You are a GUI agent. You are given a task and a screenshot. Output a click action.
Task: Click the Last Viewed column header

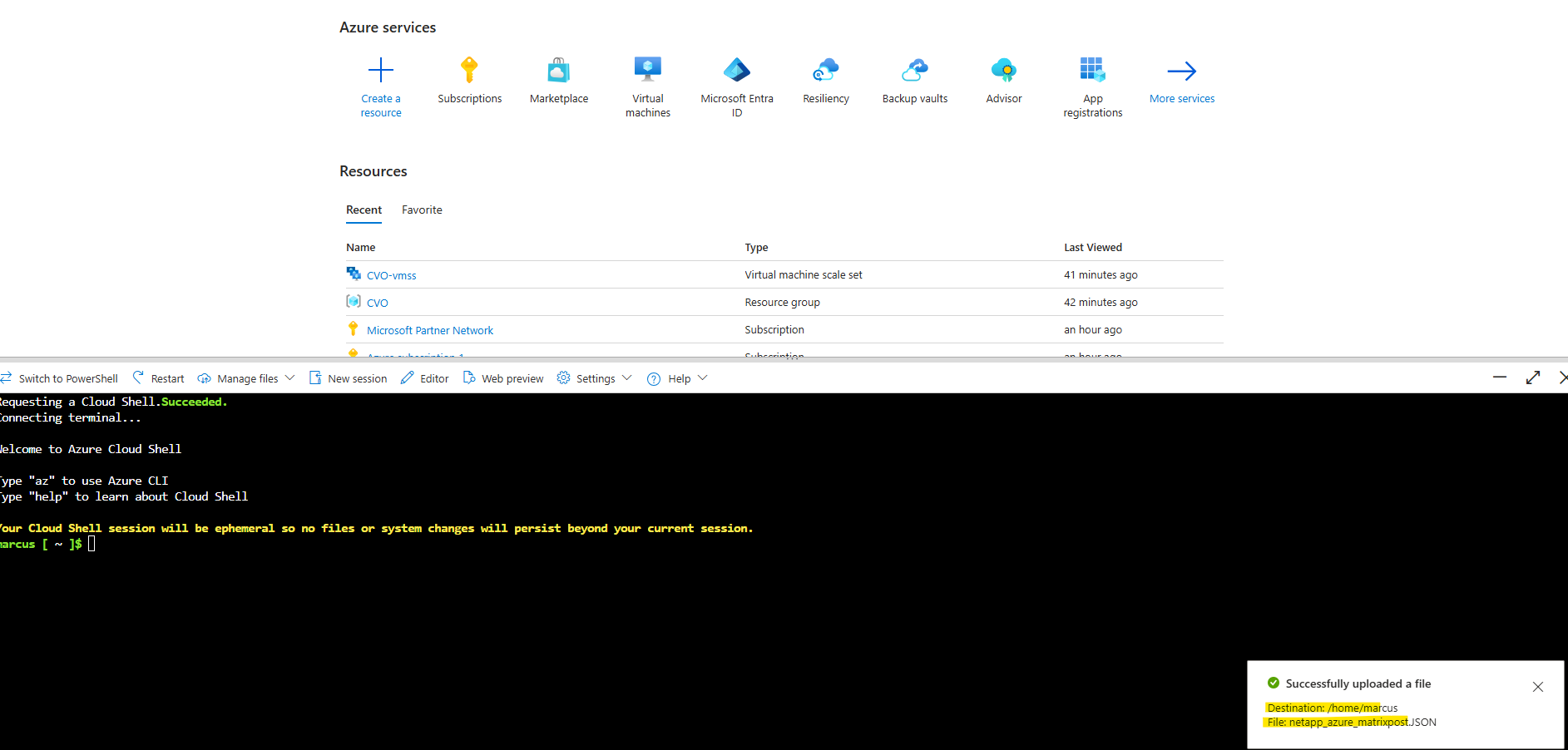tap(1093, 248)
